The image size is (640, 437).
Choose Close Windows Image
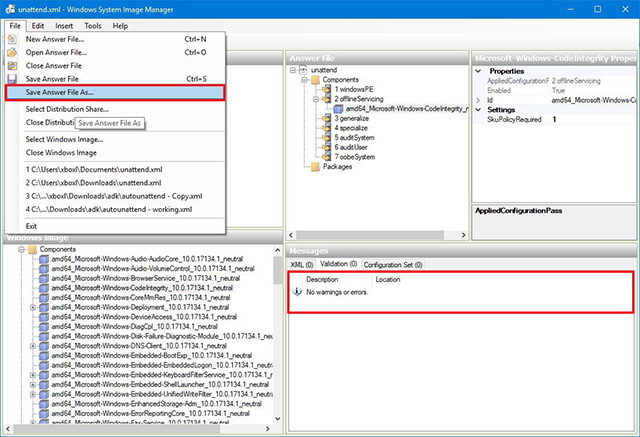click(x=115, y=153)
